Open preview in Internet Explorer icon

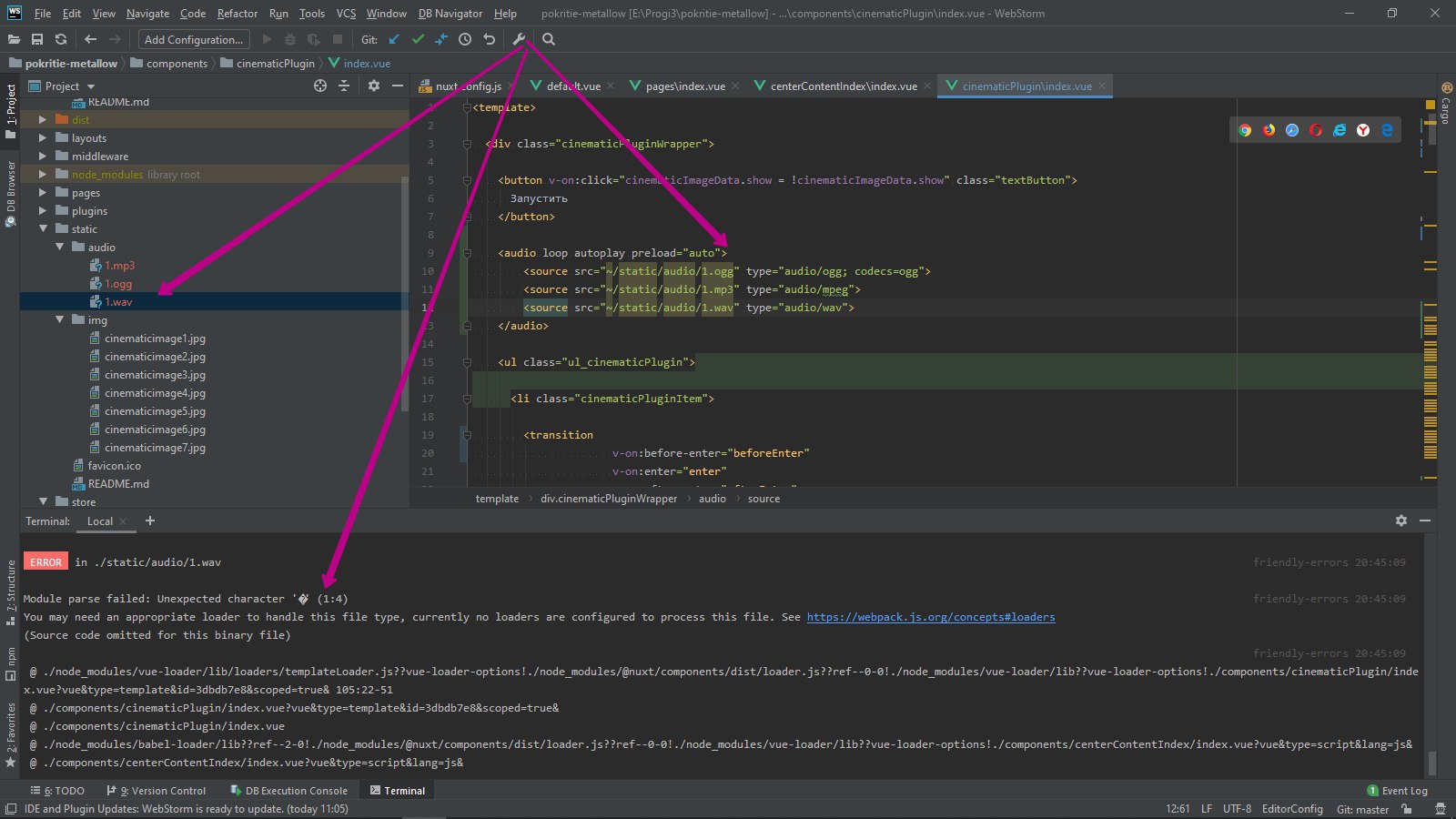[1340, 130]
